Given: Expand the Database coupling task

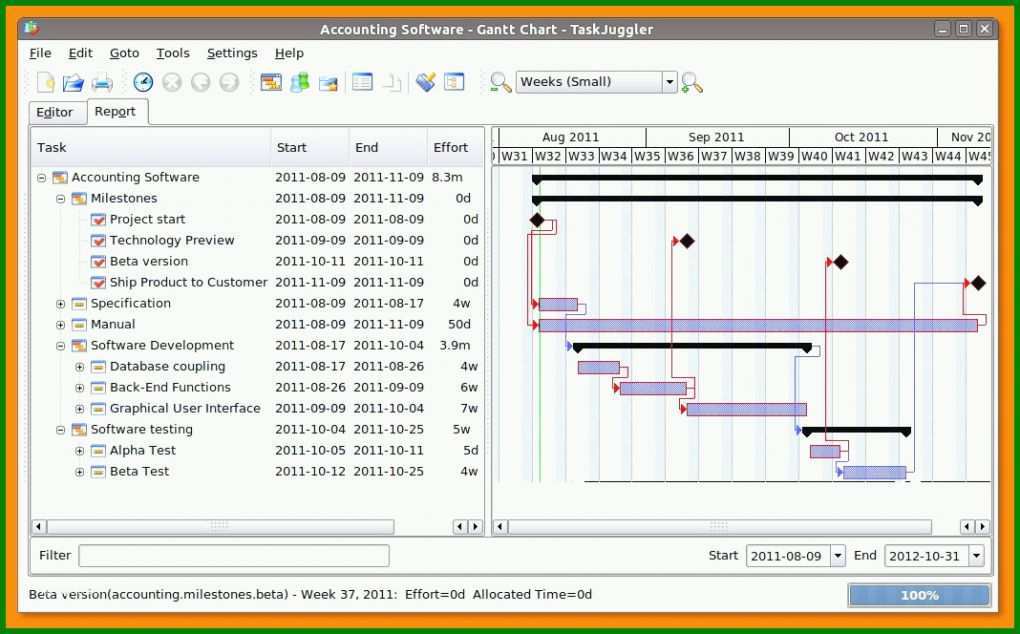Looking at the screenshot, I should [79, 367].
